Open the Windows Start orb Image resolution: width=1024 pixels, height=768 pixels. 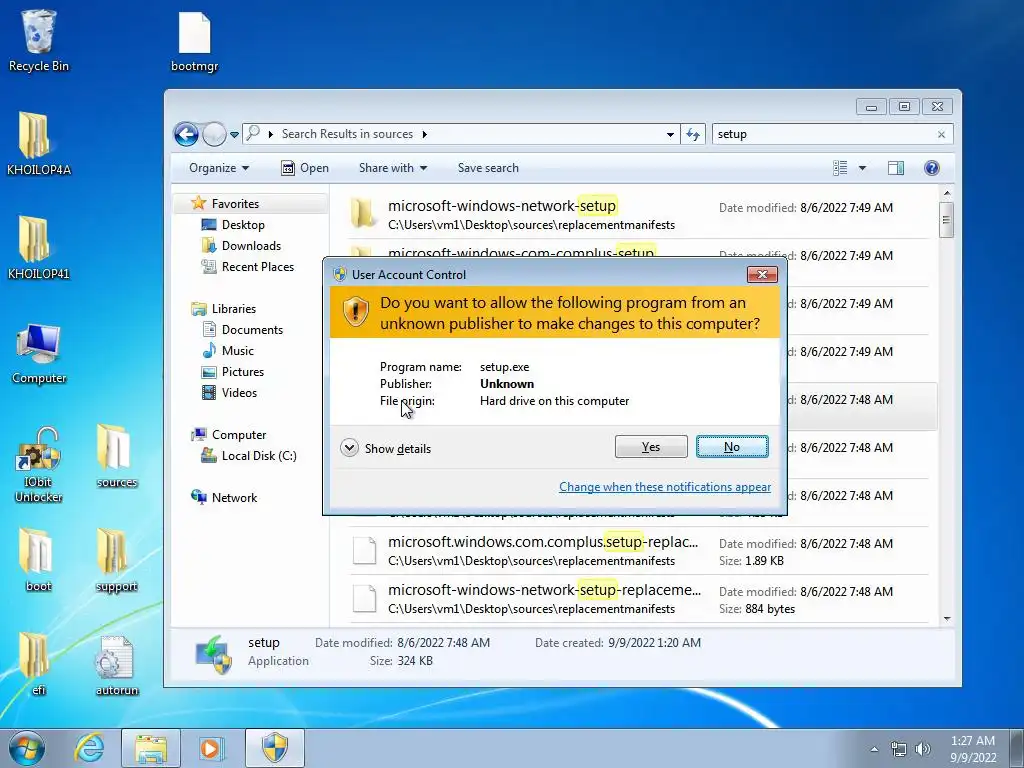tap(27, 748)
